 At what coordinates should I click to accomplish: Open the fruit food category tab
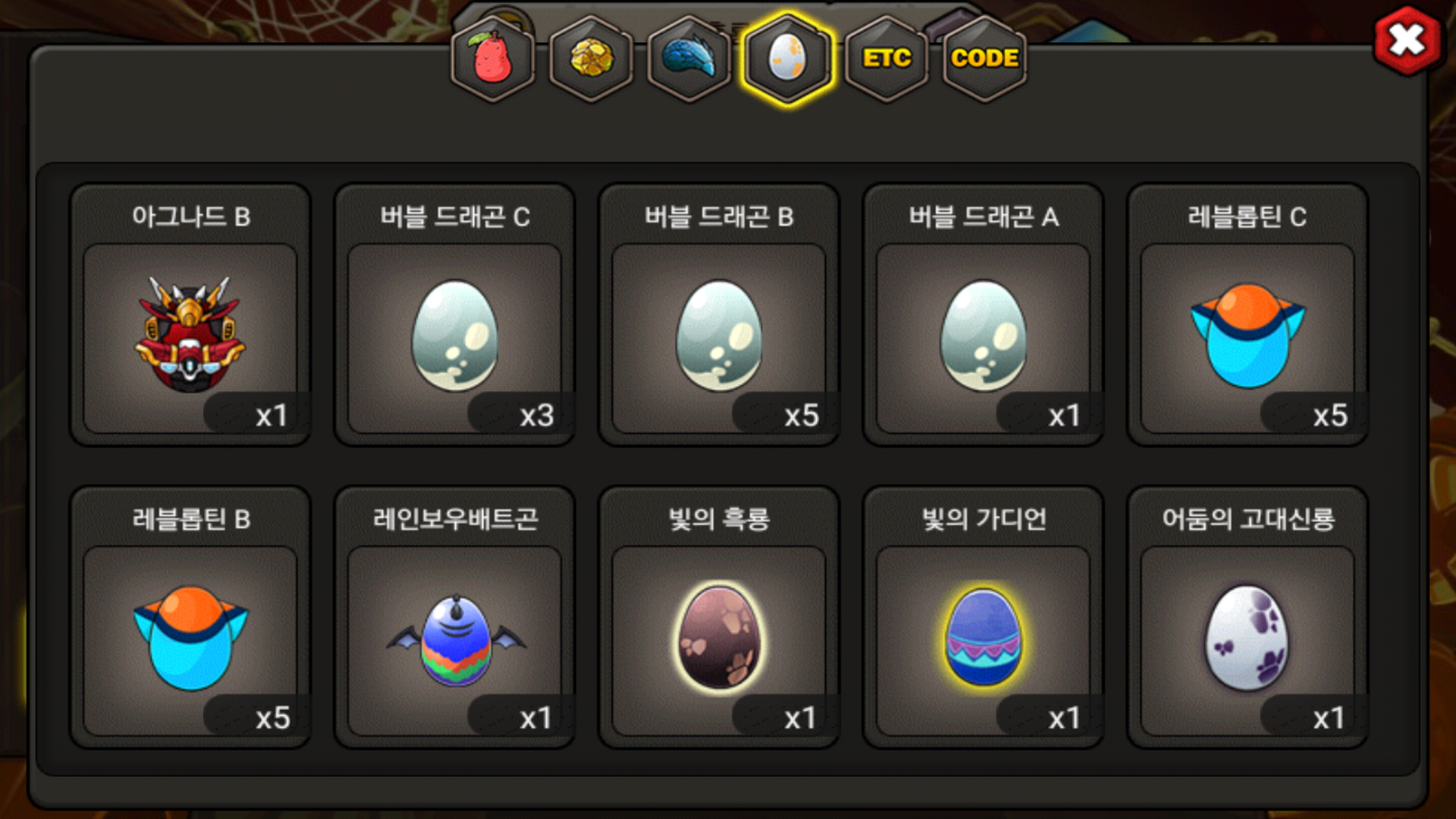point(493,58)
